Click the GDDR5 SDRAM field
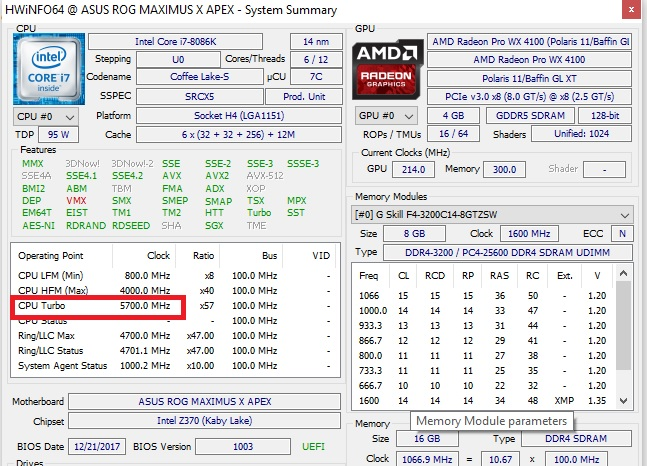This screenshot has height=466, width=647. [x=530, y=116]
